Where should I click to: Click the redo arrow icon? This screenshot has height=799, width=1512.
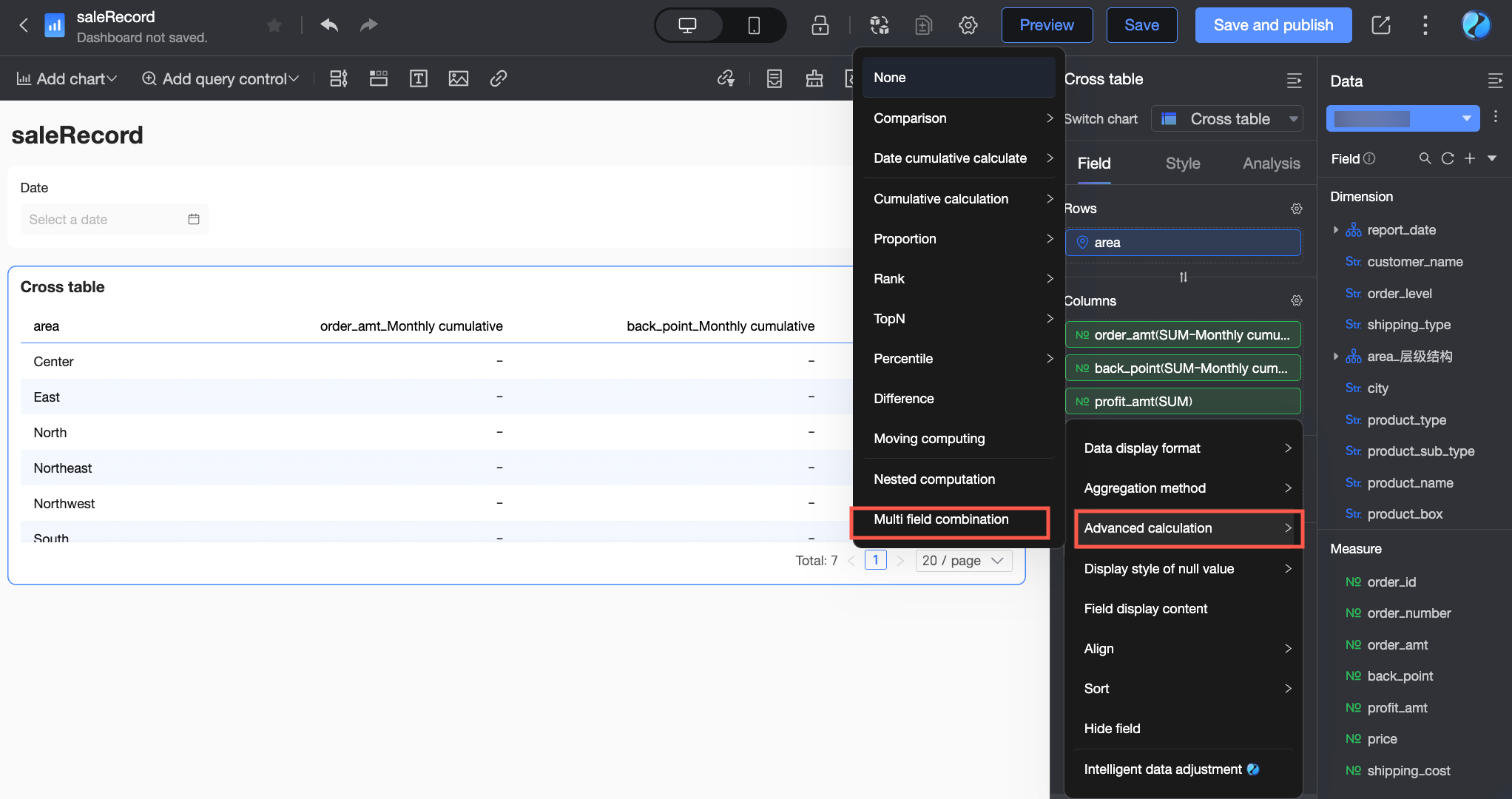pos(368,25)
